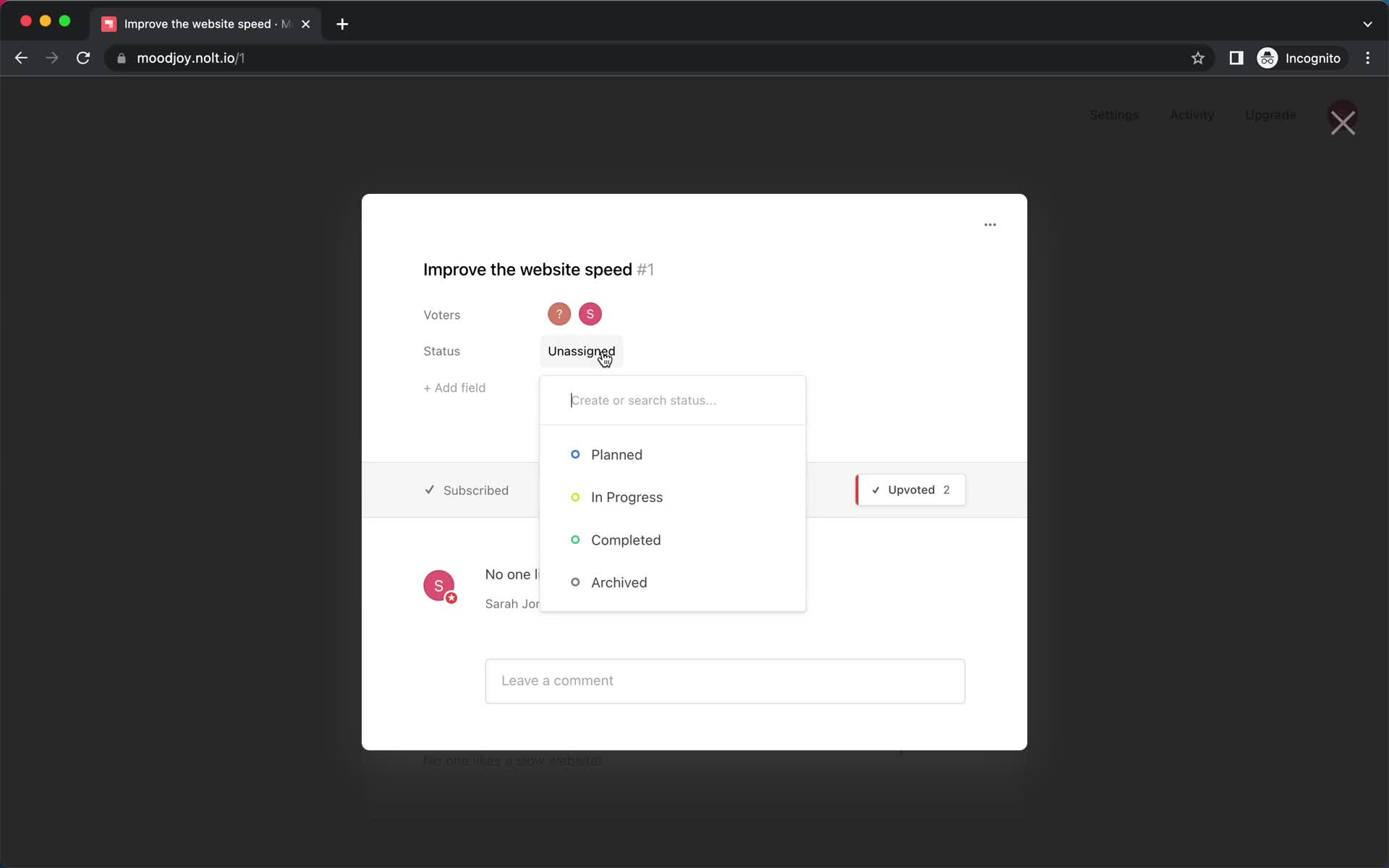Click Add field option
This screenshot has width=1389, height=868.
coord(453,387)
